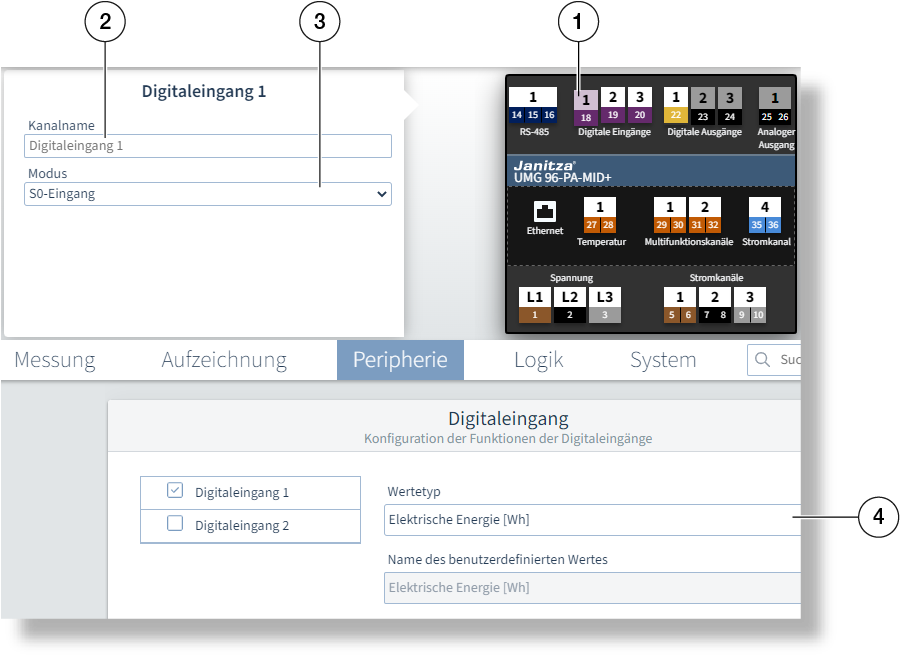Click the Ethernet port icon on the device

click(543, 212)
